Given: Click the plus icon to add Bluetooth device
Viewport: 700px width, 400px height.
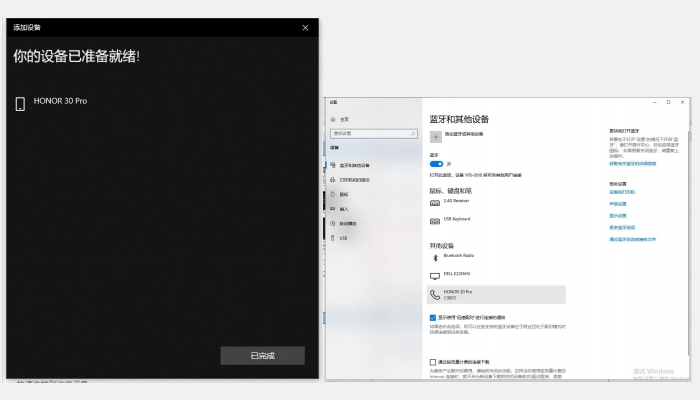Looking at the screenshot, I should click(x=436, y=137).
